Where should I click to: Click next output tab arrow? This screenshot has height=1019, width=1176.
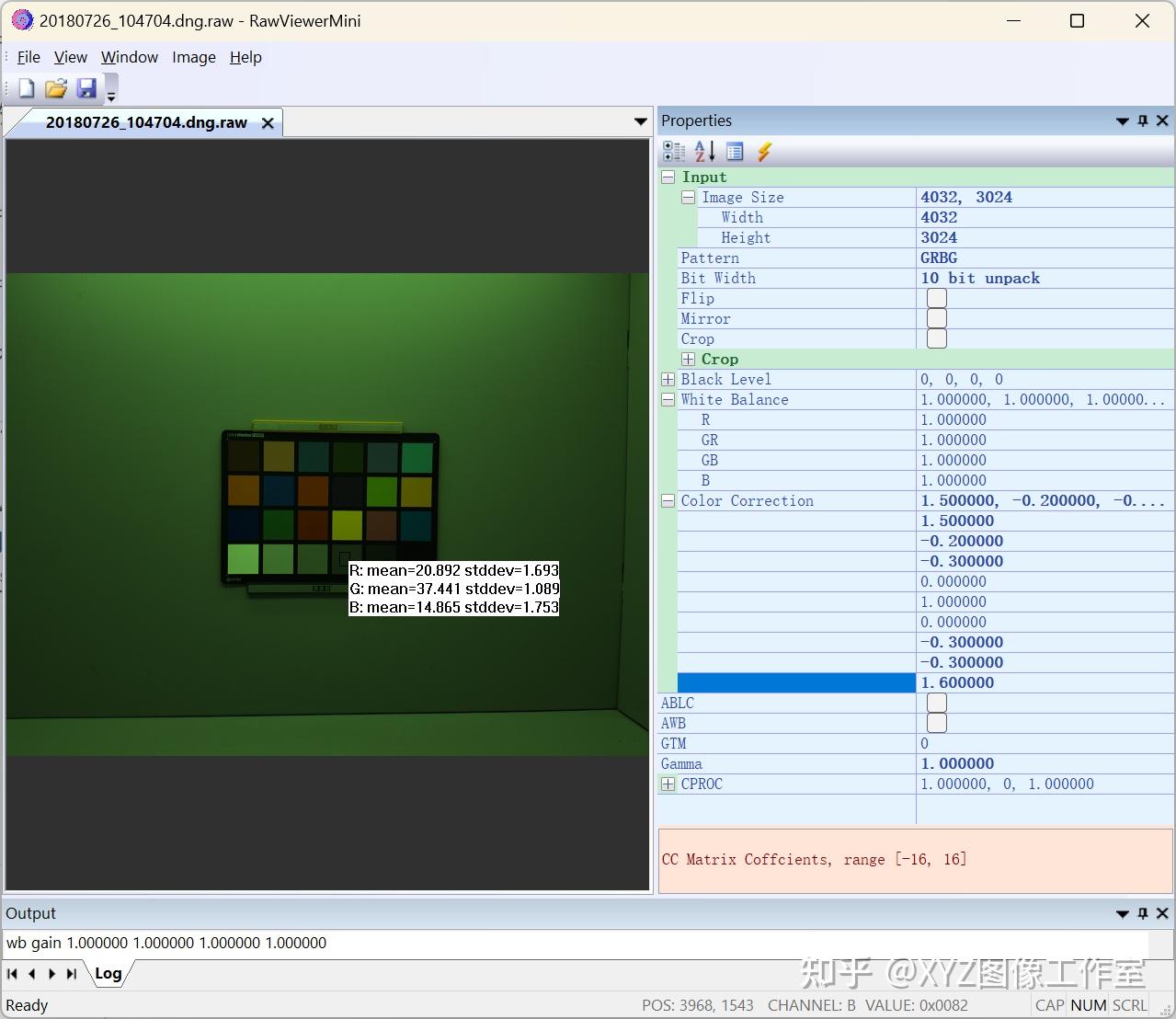51,973
